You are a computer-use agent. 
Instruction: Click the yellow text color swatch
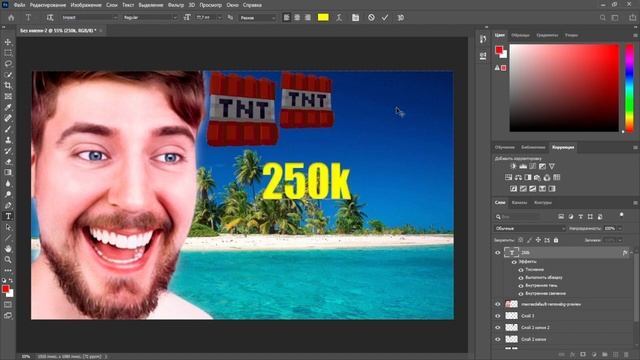point(323,18)
